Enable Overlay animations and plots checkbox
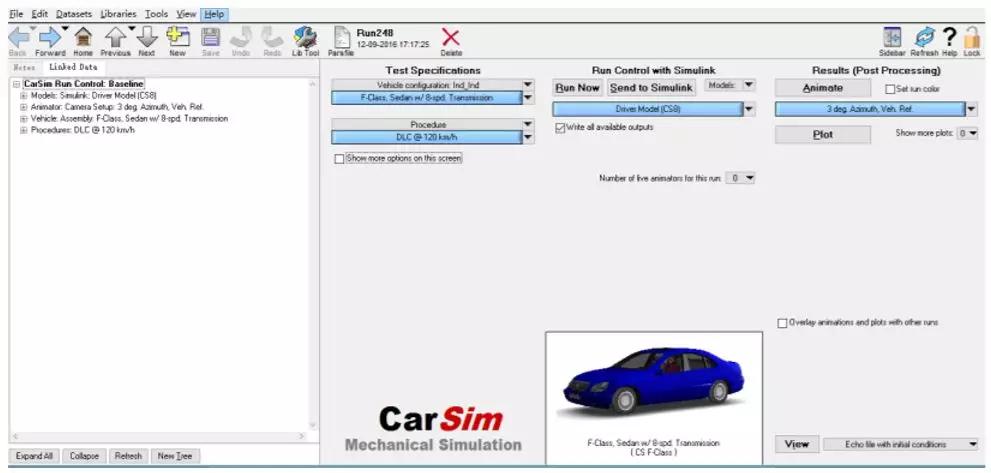The height and width of the screenshot is (473, 991). coord(782,323)
